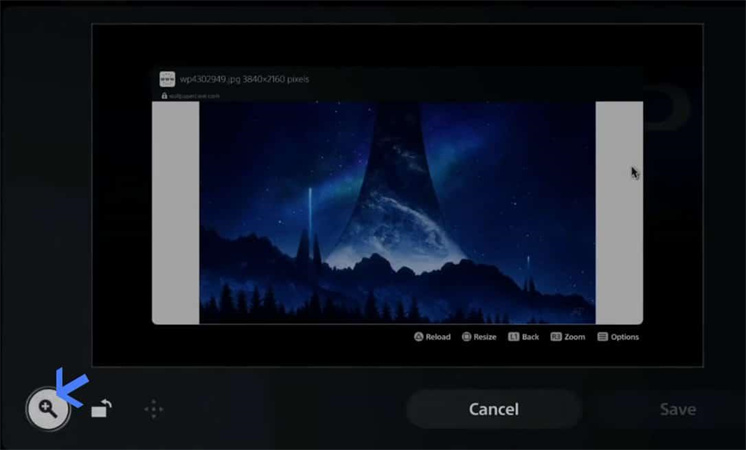Choose the Resize hint in browser footer
Image resolution: width=746 pixels, height=450 pixels.
(479, 337)
